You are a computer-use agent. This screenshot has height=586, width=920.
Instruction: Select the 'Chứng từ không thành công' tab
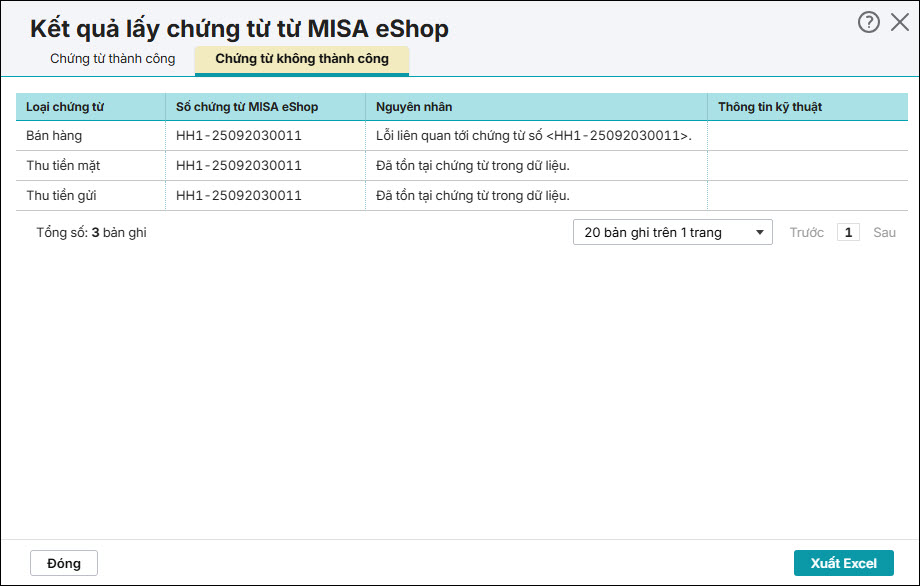pyautogui.click(x=302, y=59)
